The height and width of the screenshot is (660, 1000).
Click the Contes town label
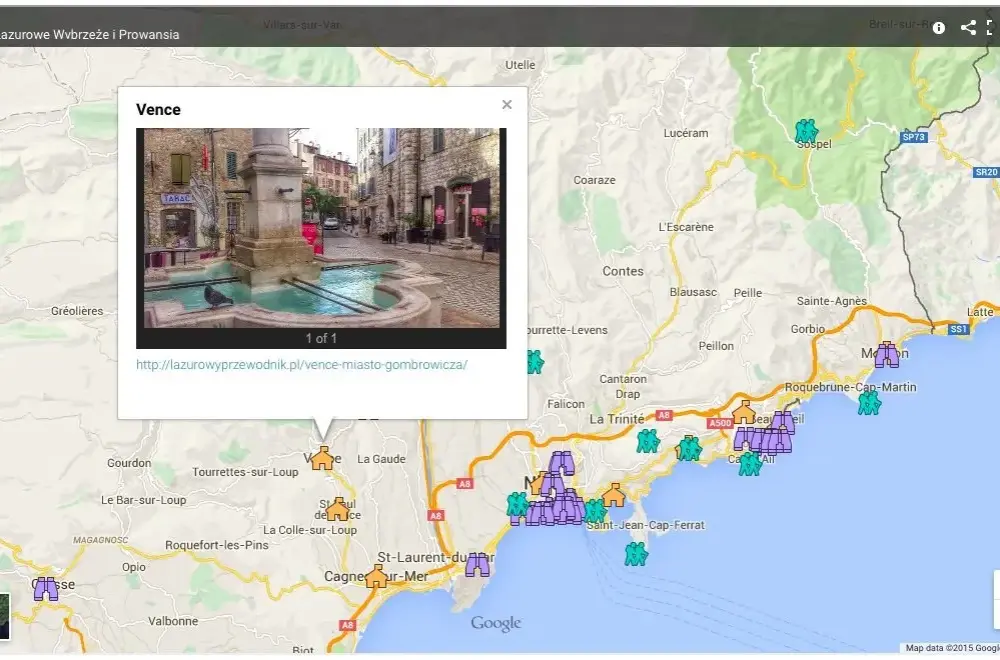tap(623, 271)
